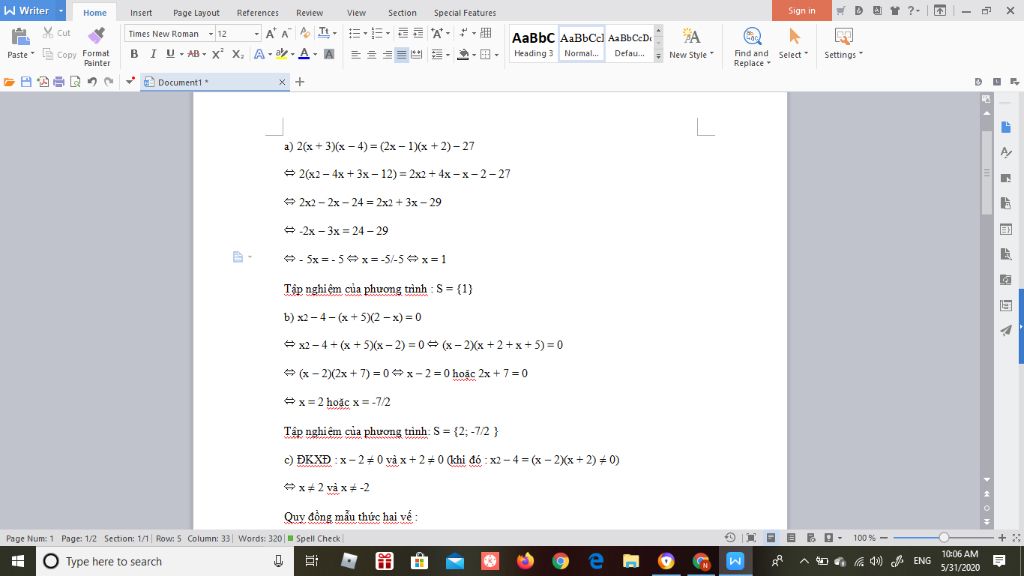Open the Writer application menu button
This screenshot has height=576, width=1024.
(33, 10)
